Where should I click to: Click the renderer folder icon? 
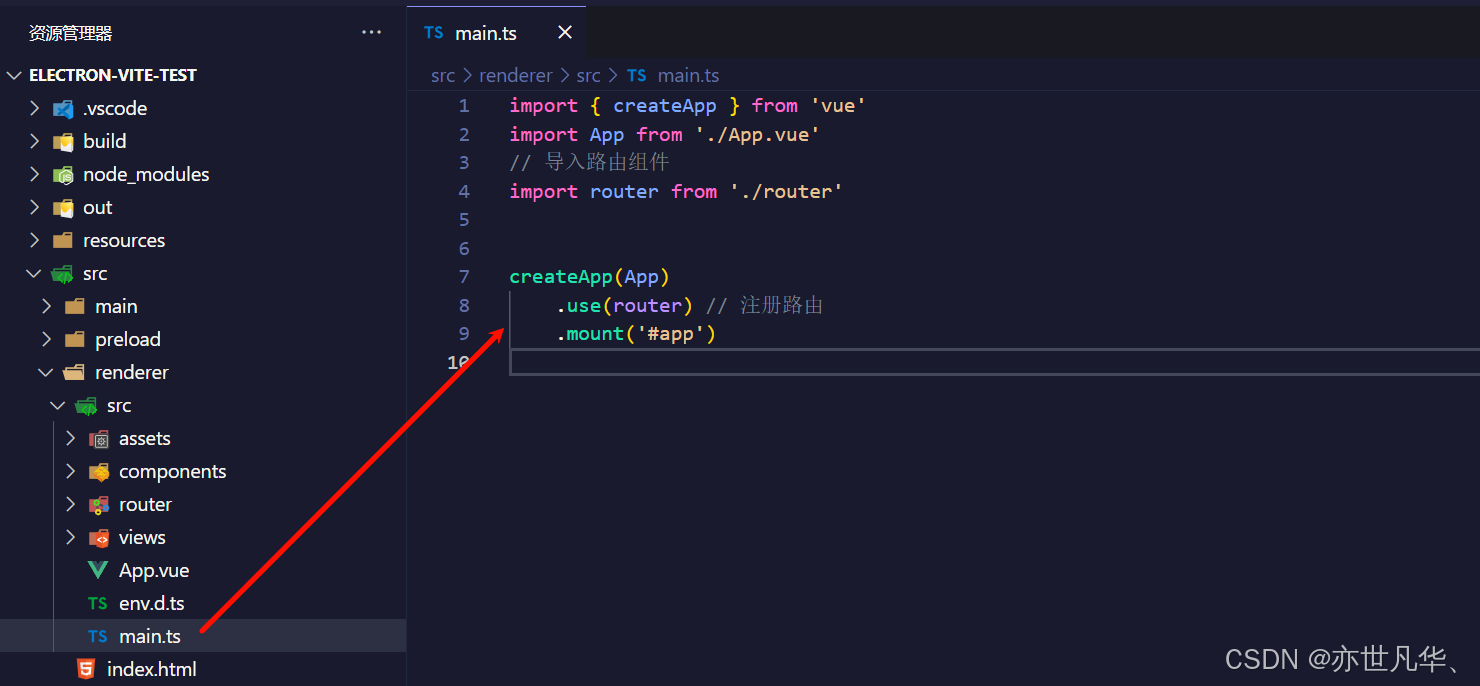(x=75, y=372)
